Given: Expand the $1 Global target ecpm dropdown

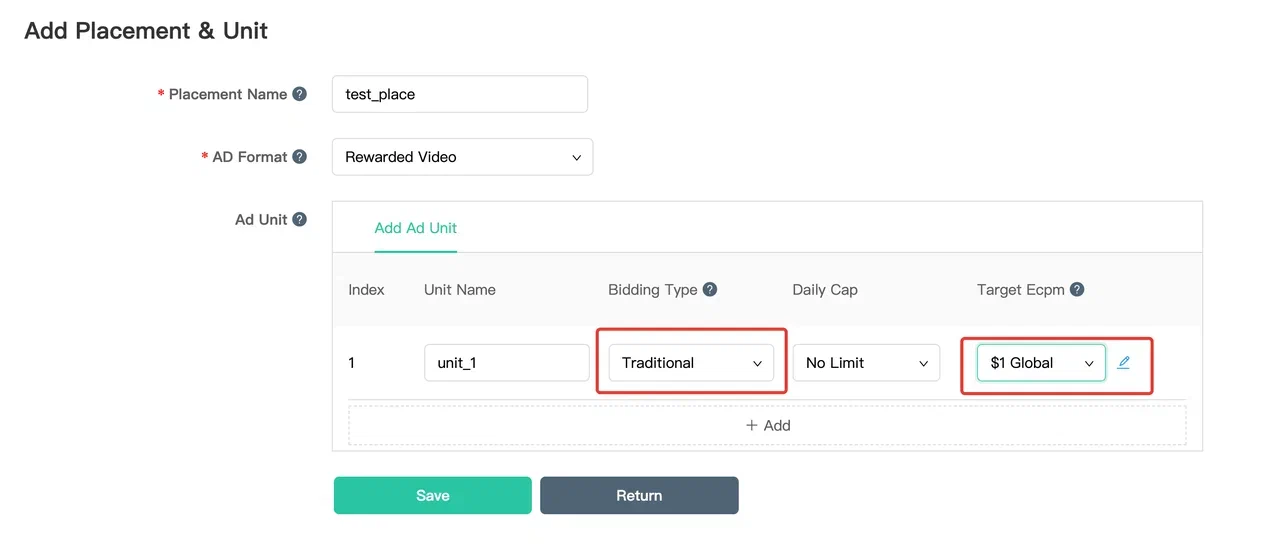Looking at the screenshot, I should coord(1041,363).
